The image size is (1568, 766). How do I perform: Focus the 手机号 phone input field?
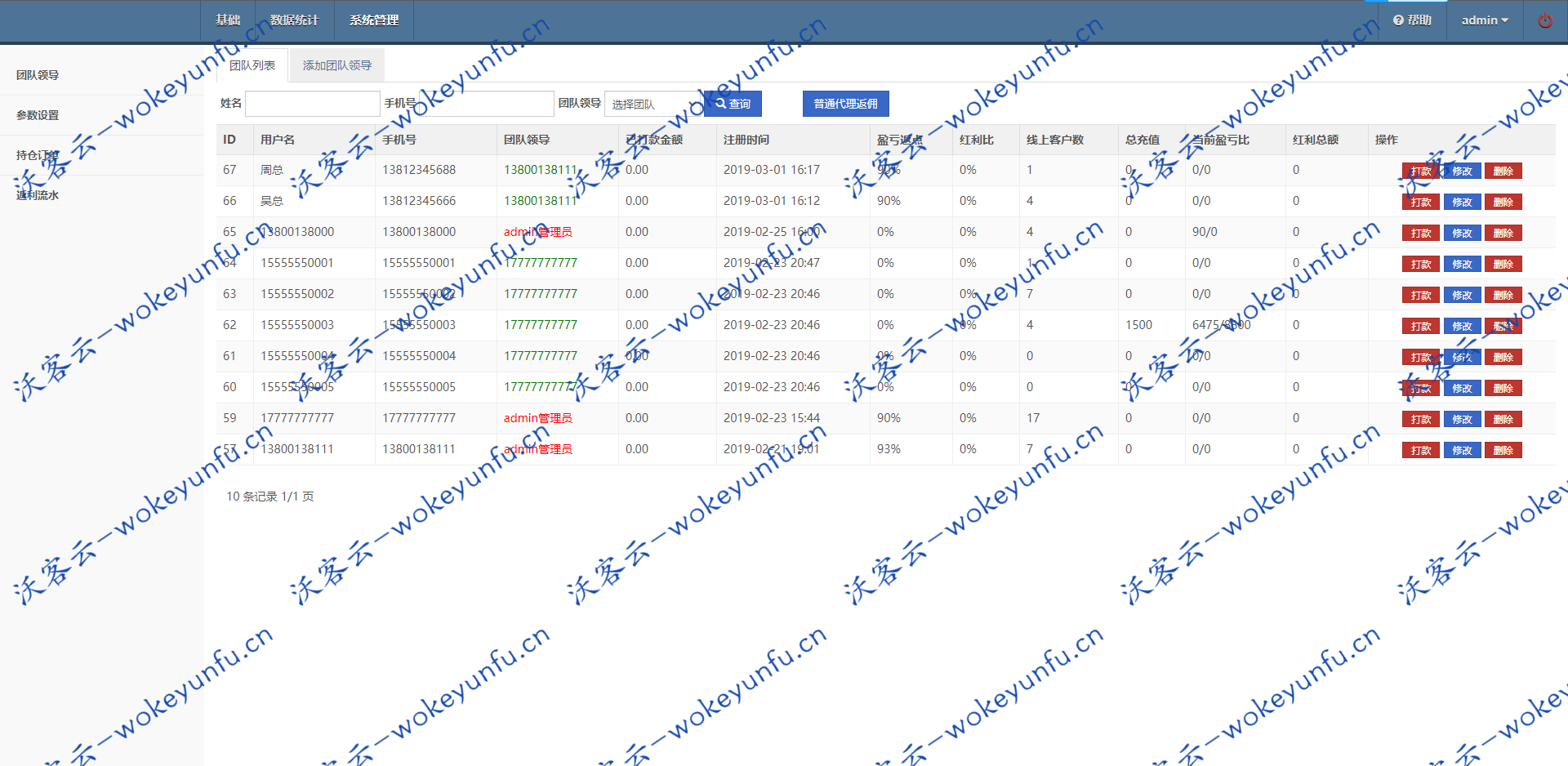click(x=486, y=104)
